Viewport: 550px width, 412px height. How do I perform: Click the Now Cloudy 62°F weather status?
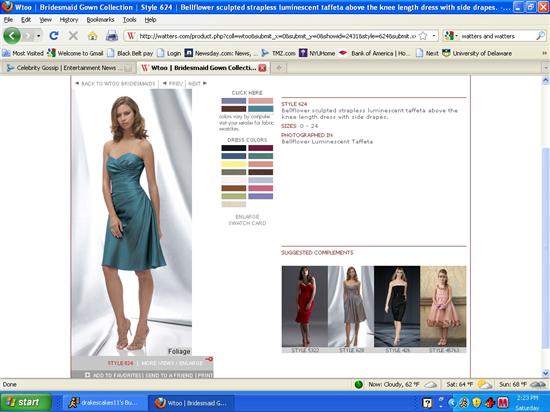(396, 385)
